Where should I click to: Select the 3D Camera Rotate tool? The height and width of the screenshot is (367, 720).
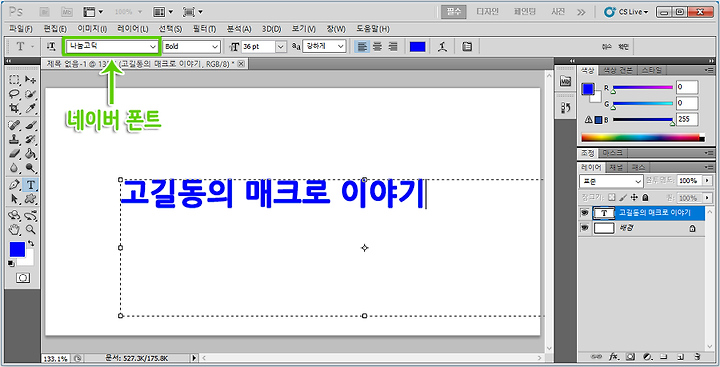[x=31, y=215]
